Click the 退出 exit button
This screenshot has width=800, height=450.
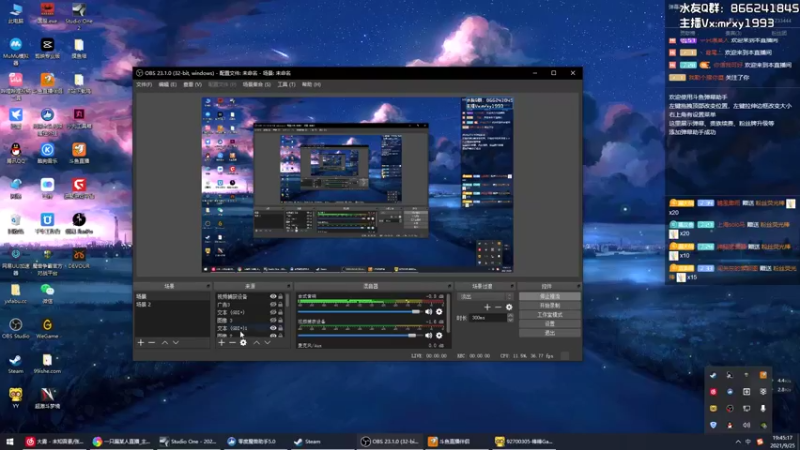point(549,333)
